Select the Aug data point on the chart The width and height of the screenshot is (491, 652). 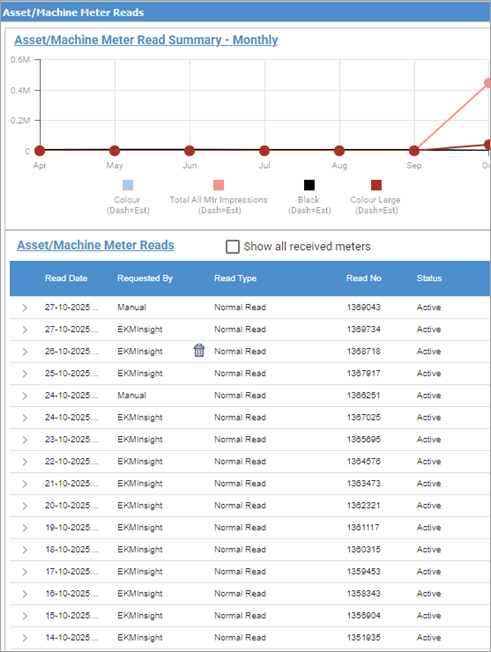(339, 151)
